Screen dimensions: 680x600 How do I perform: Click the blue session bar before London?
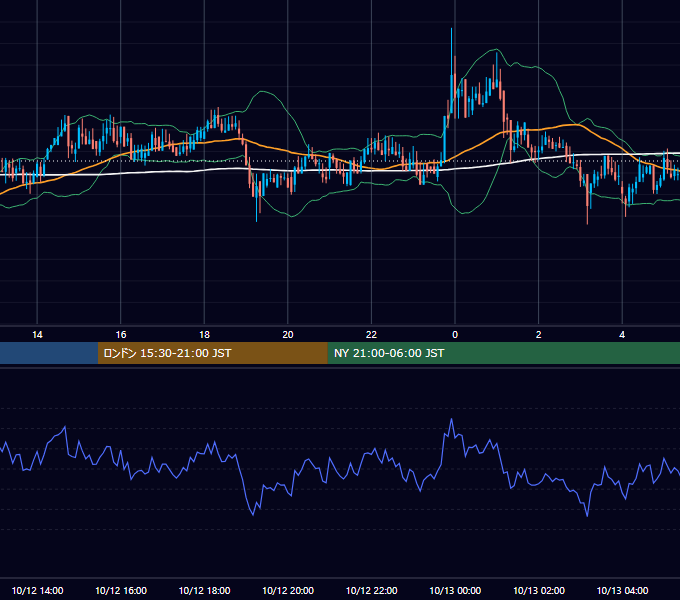pyautogui.click(x=49, y=353)
